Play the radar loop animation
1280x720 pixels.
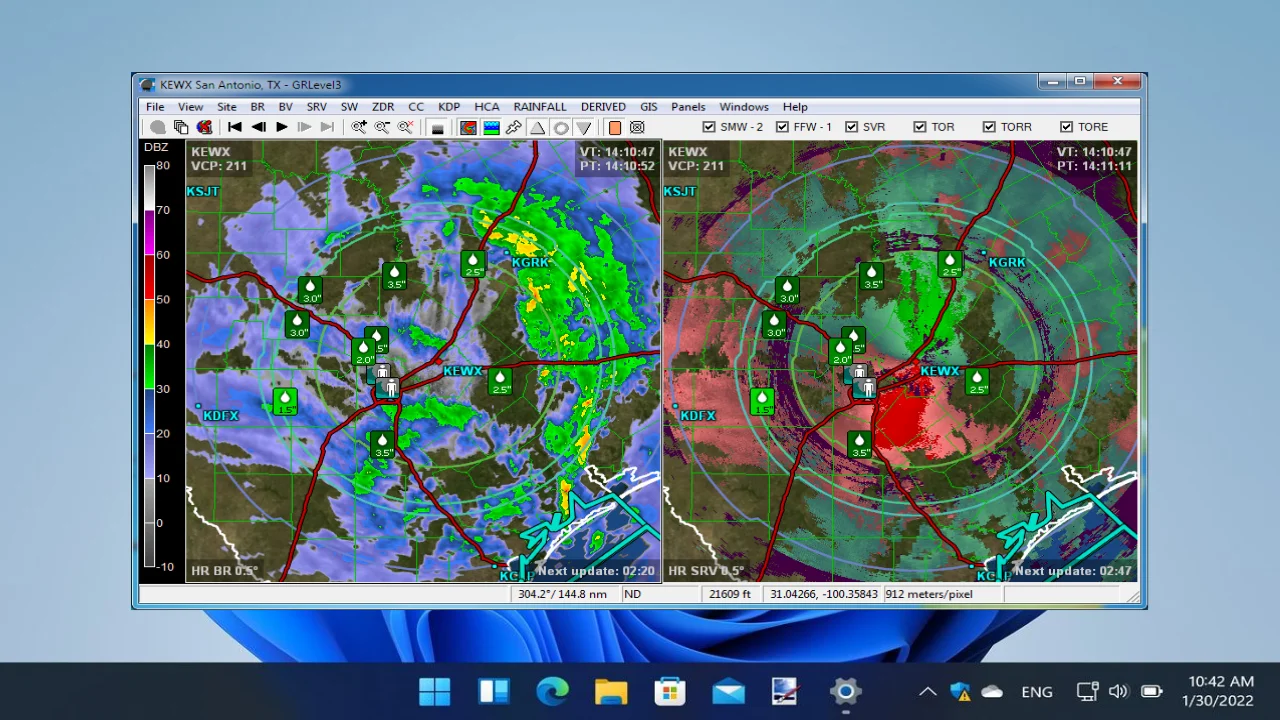point(282,127)
